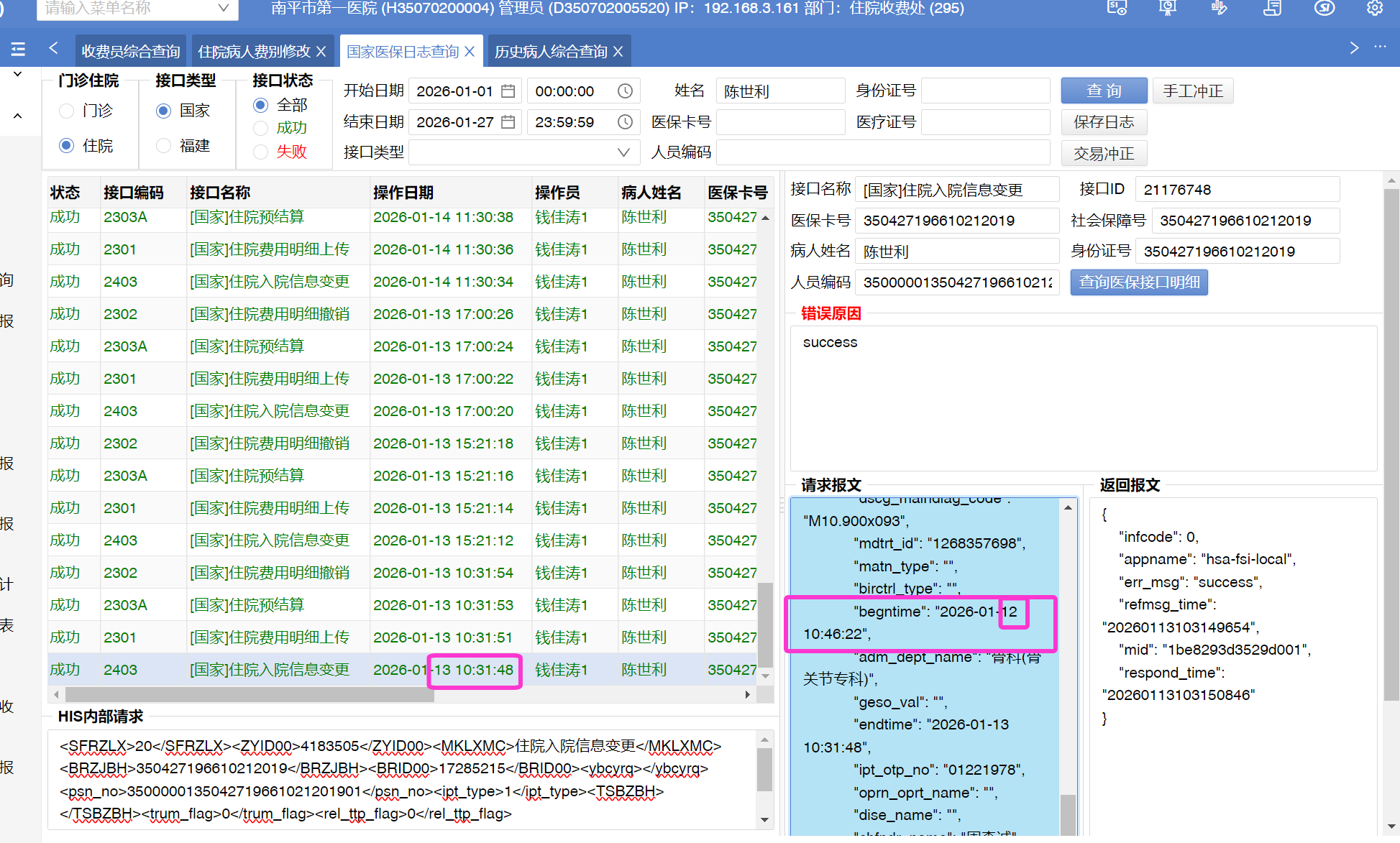Open the hamburger menu icon left of tabs
This screenshot has height=843, width=1400.
tap(19, 49)
